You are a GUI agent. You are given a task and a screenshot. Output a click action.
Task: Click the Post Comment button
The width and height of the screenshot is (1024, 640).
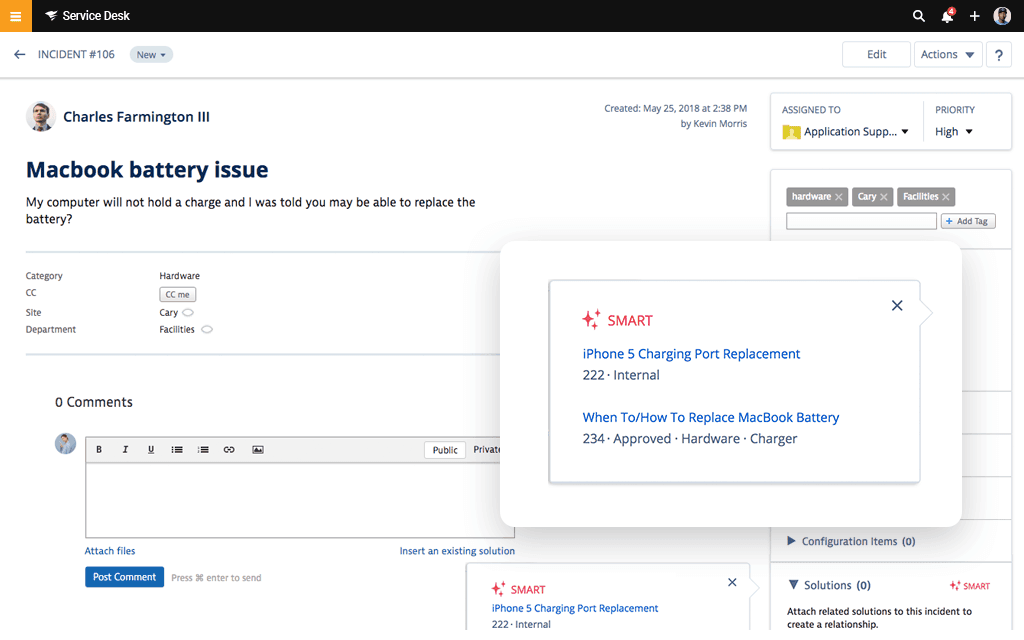coord(124,576)
